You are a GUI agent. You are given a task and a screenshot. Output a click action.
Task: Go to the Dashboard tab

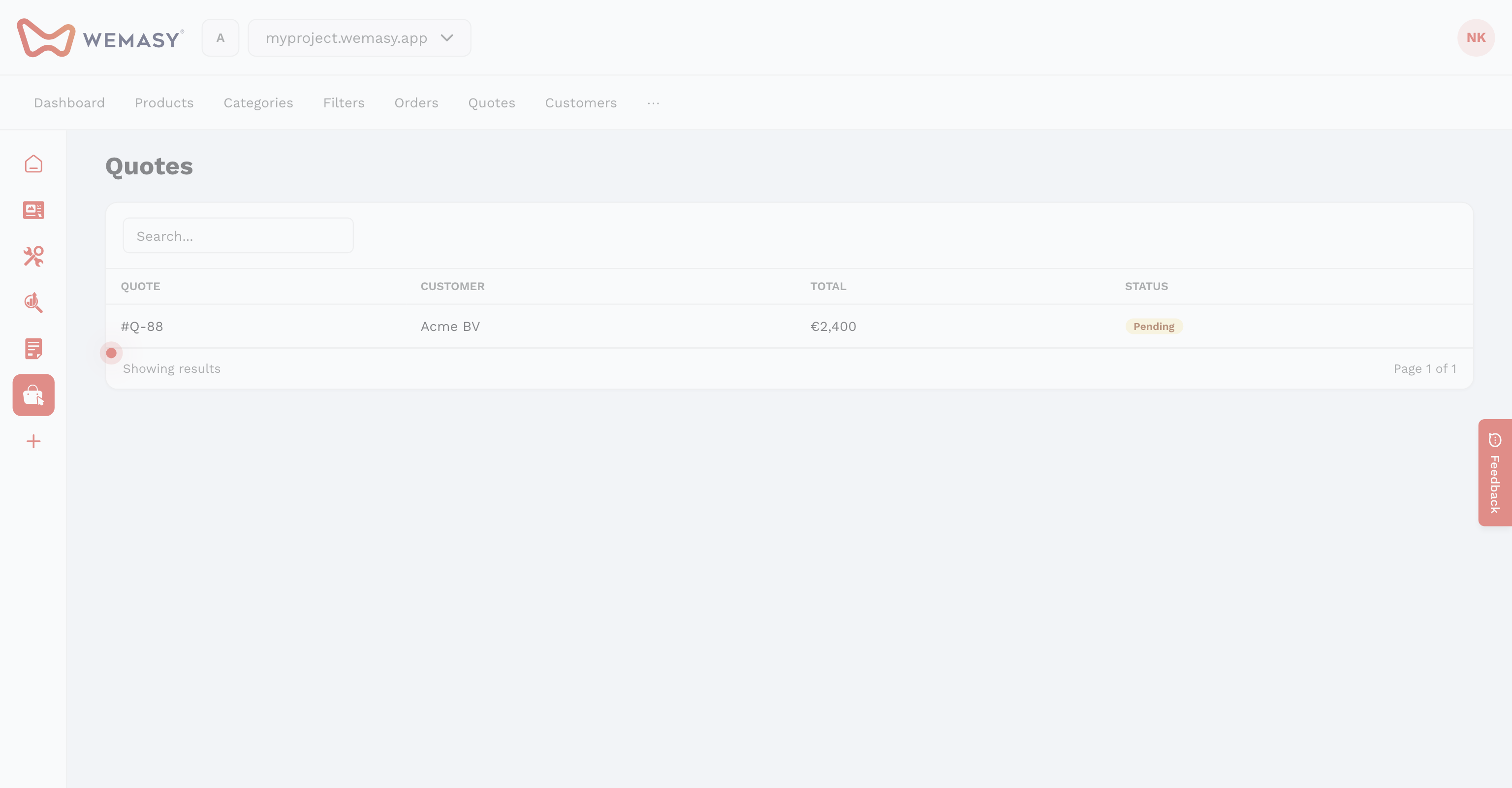(x=69, y=103)
